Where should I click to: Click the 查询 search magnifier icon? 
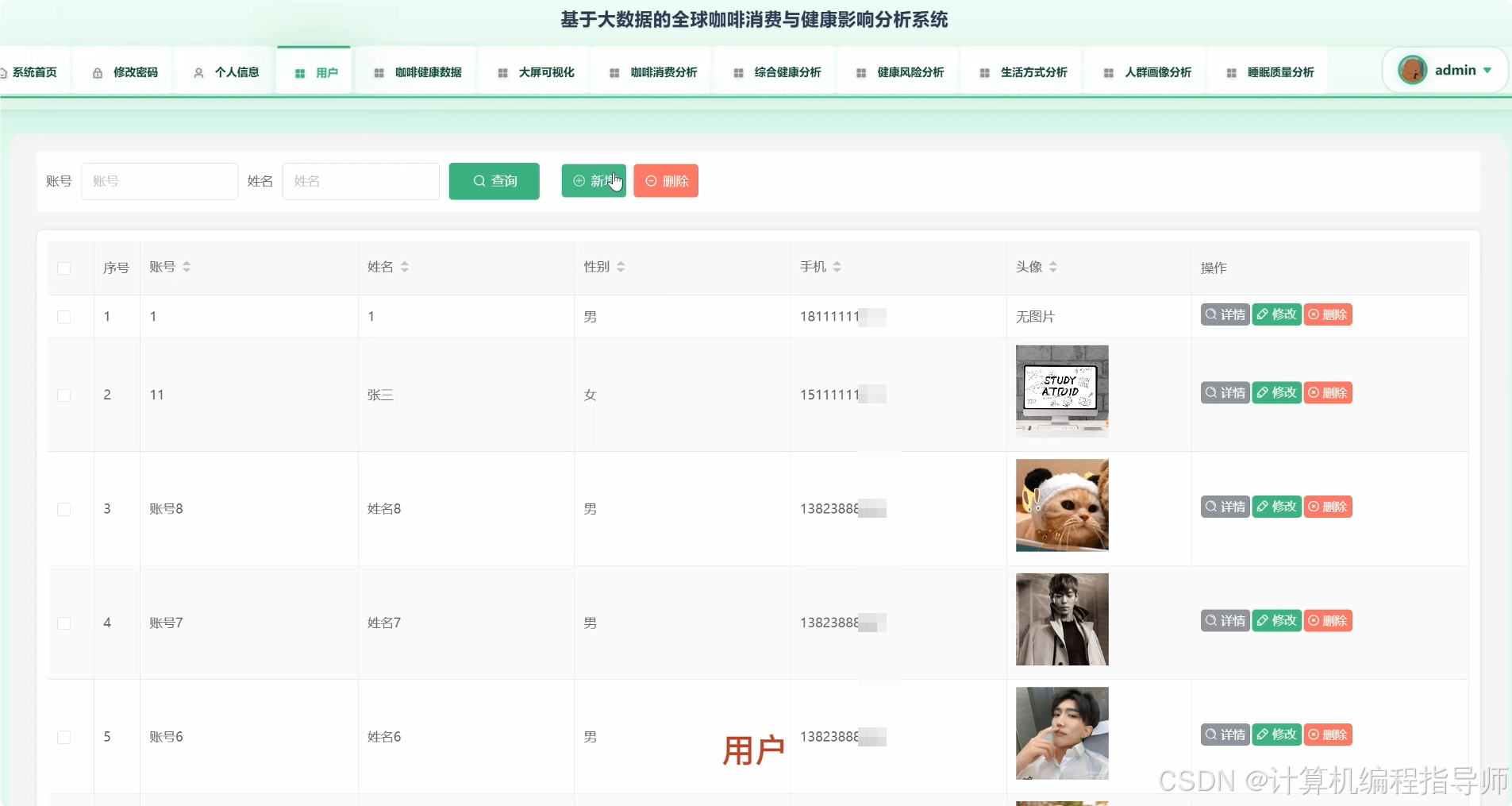[478, 181]
